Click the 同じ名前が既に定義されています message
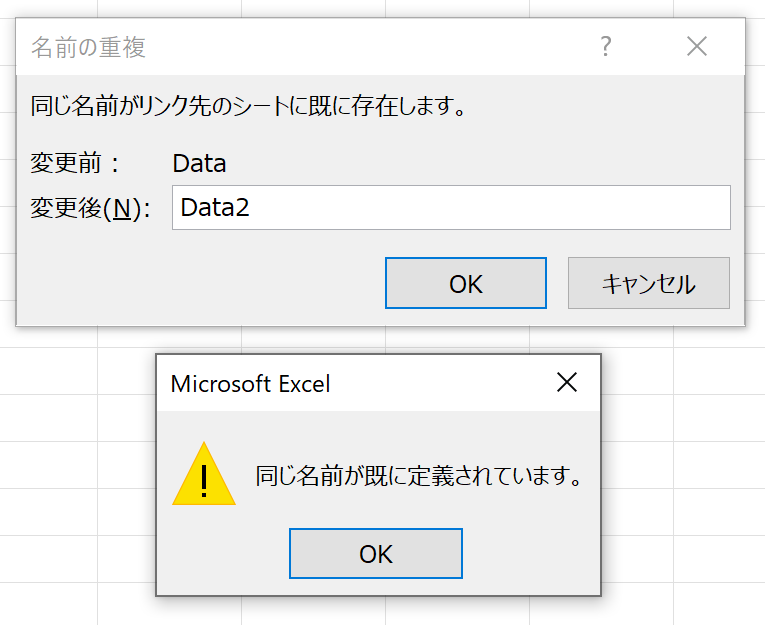The height and width of the screenshot is (625, 765). pyautogui.click(x=420, y=475)
